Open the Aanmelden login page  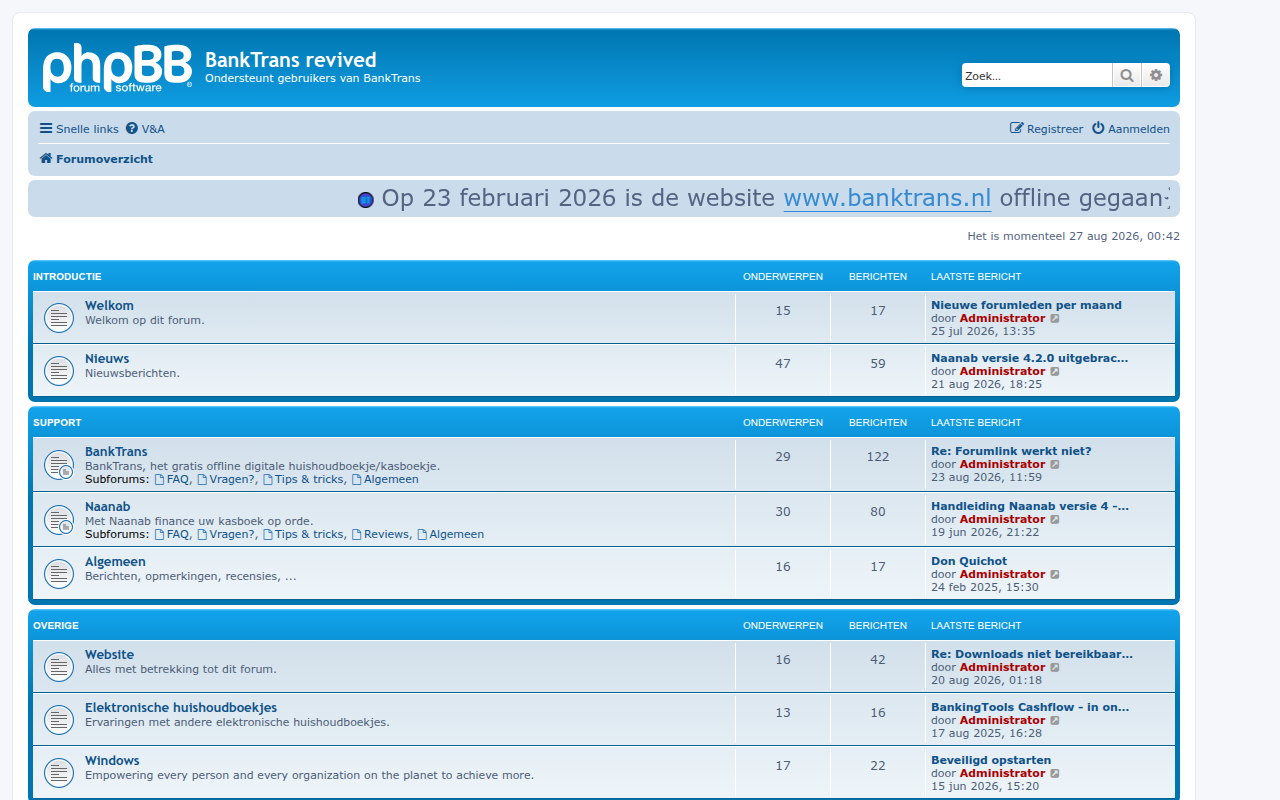click(x=1131, y=129)
